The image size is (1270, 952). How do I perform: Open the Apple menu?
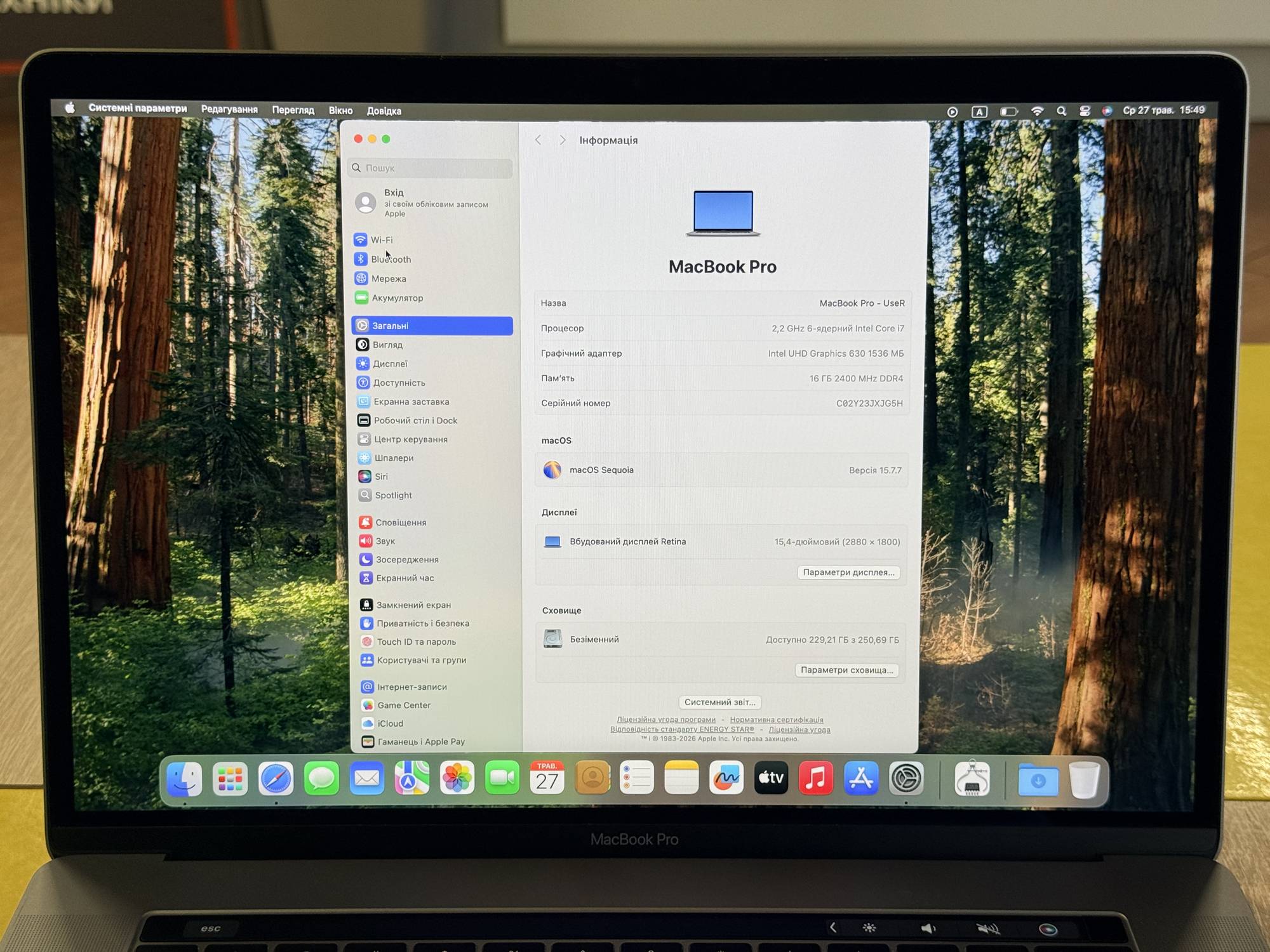pos(70,108)
